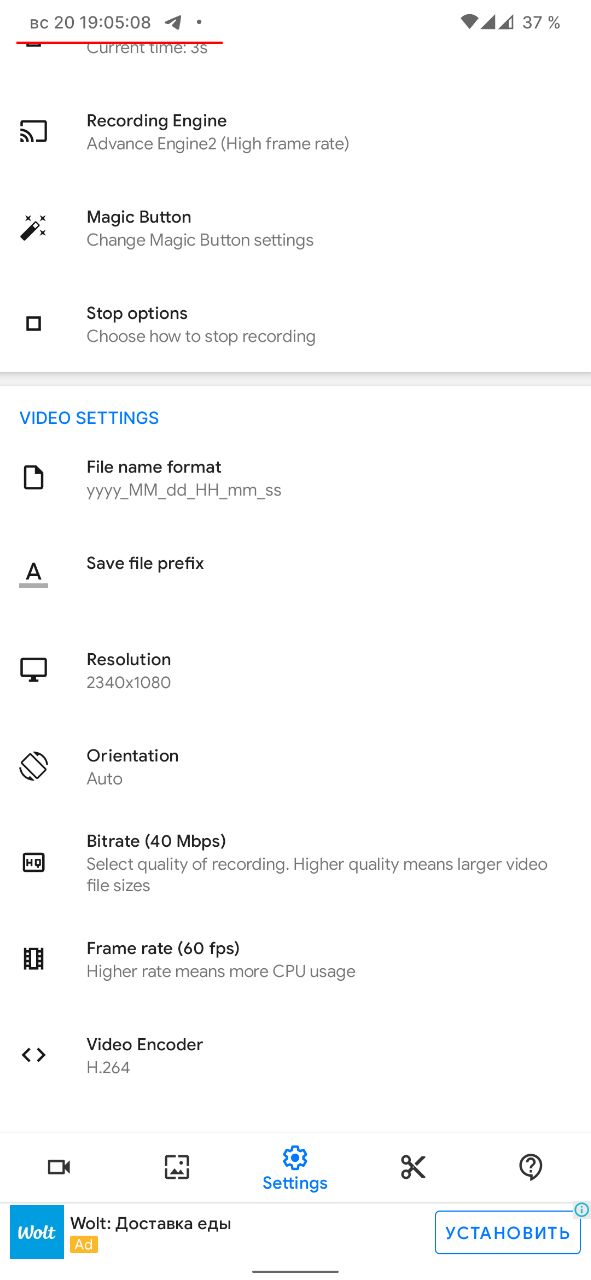Tap the Resolution monitor icon

click(33, 670)
